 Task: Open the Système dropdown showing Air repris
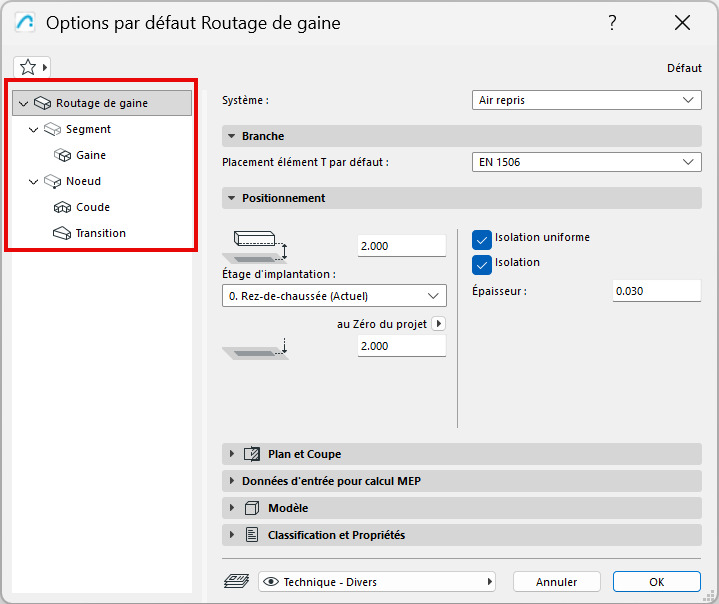[586, 100]
